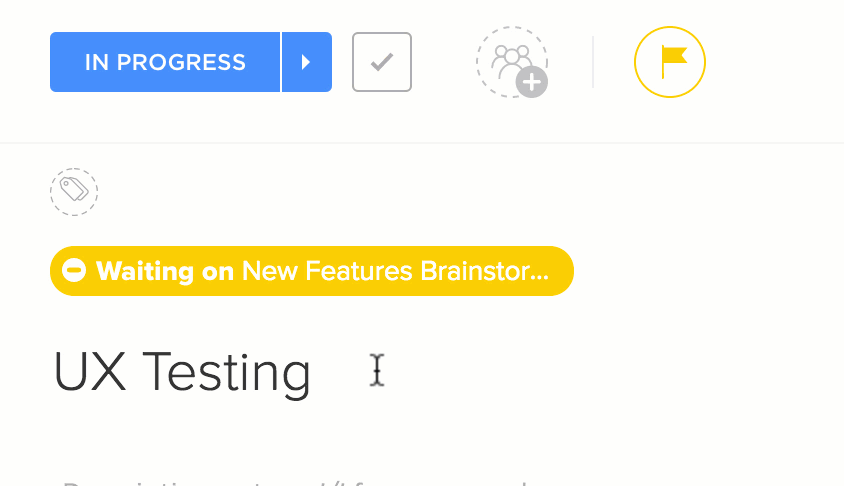Open the "New Features Brainstor..." dependency link
The width and height of the screenshot is (844, 486).
click(x=395, y=271)
